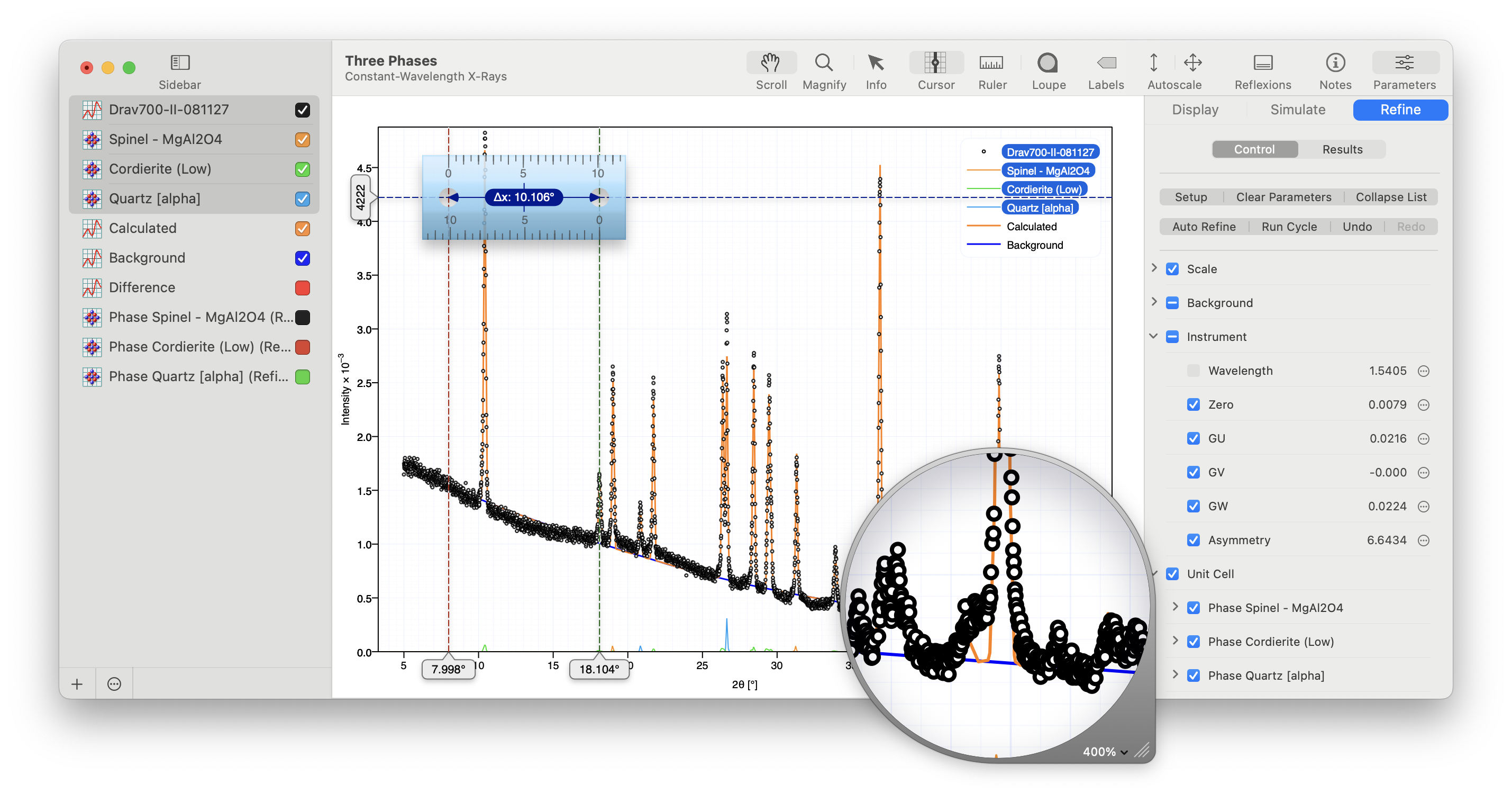The image size is (1512, 793).
Task: Select the Info arrow tool
Action: pyautogui.click(x=876, y=62)
